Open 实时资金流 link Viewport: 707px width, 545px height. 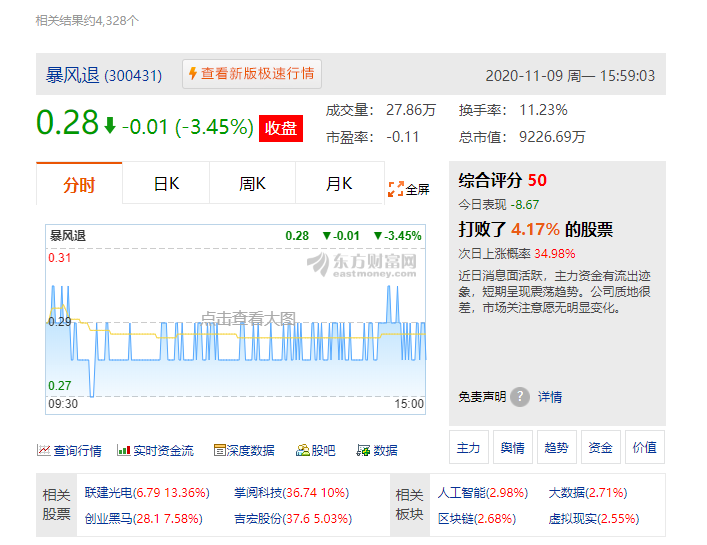(163, 450)
